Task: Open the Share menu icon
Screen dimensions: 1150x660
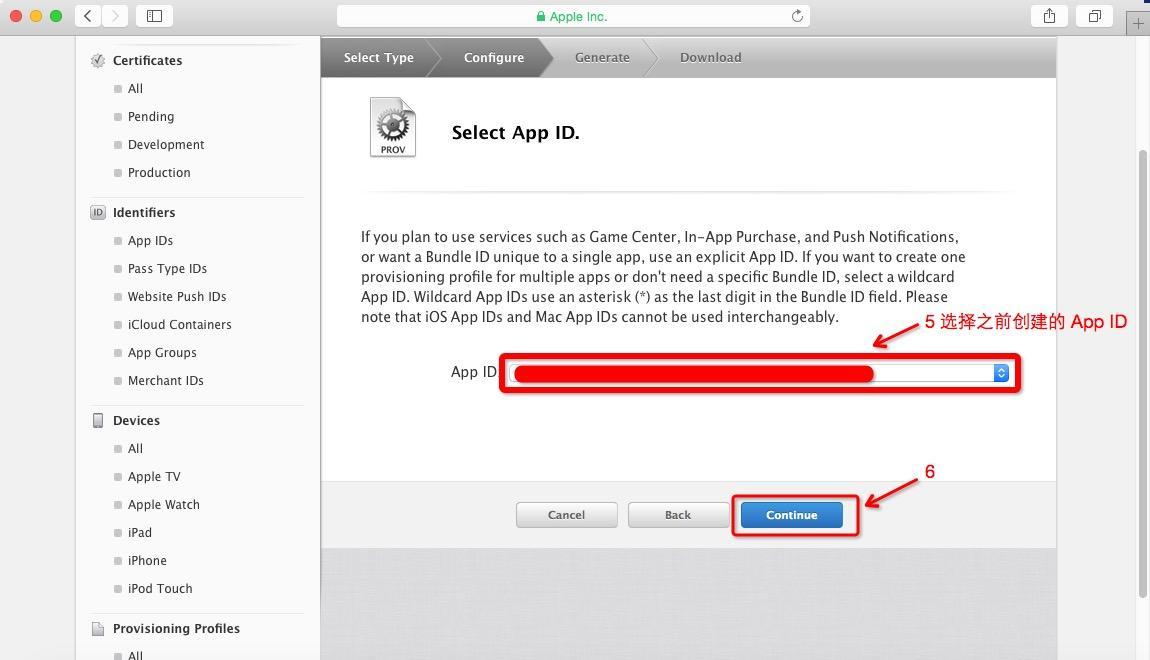Action: pos(1050,15)
